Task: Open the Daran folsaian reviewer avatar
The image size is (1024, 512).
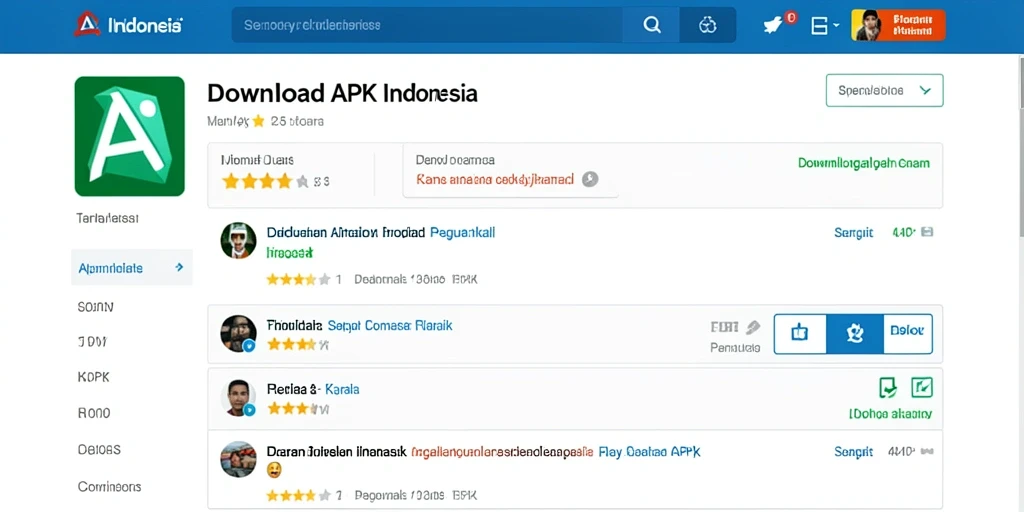Action: click(x=238, y=458)
